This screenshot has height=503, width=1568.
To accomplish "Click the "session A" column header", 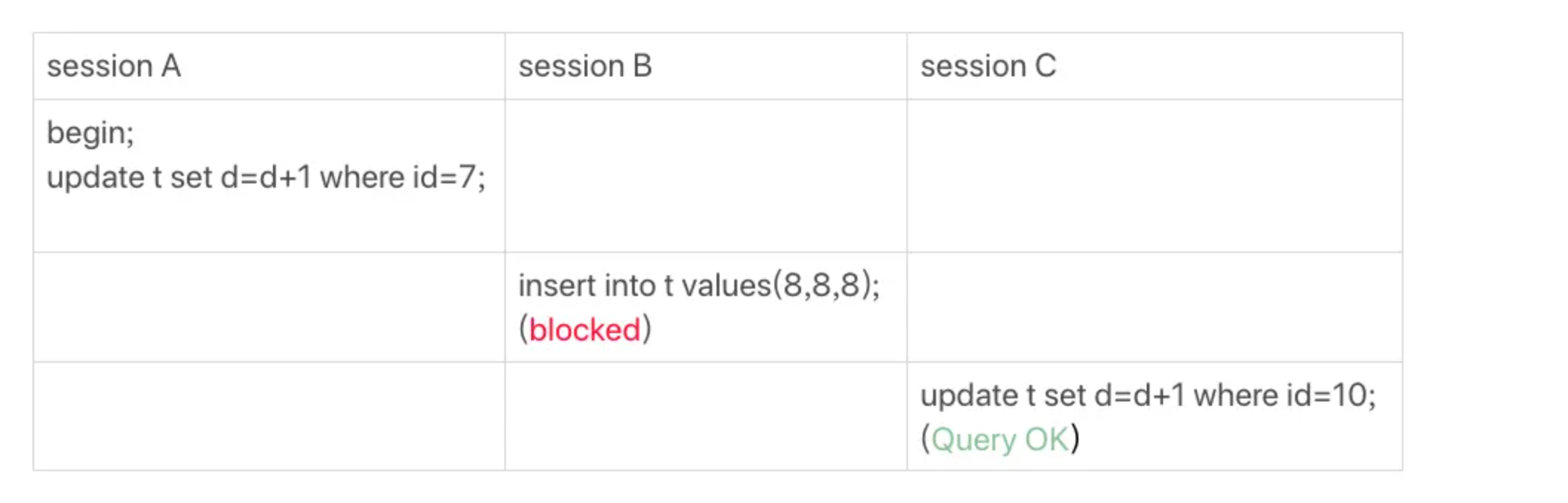I will pyautogui.click(x=113, y=67).
